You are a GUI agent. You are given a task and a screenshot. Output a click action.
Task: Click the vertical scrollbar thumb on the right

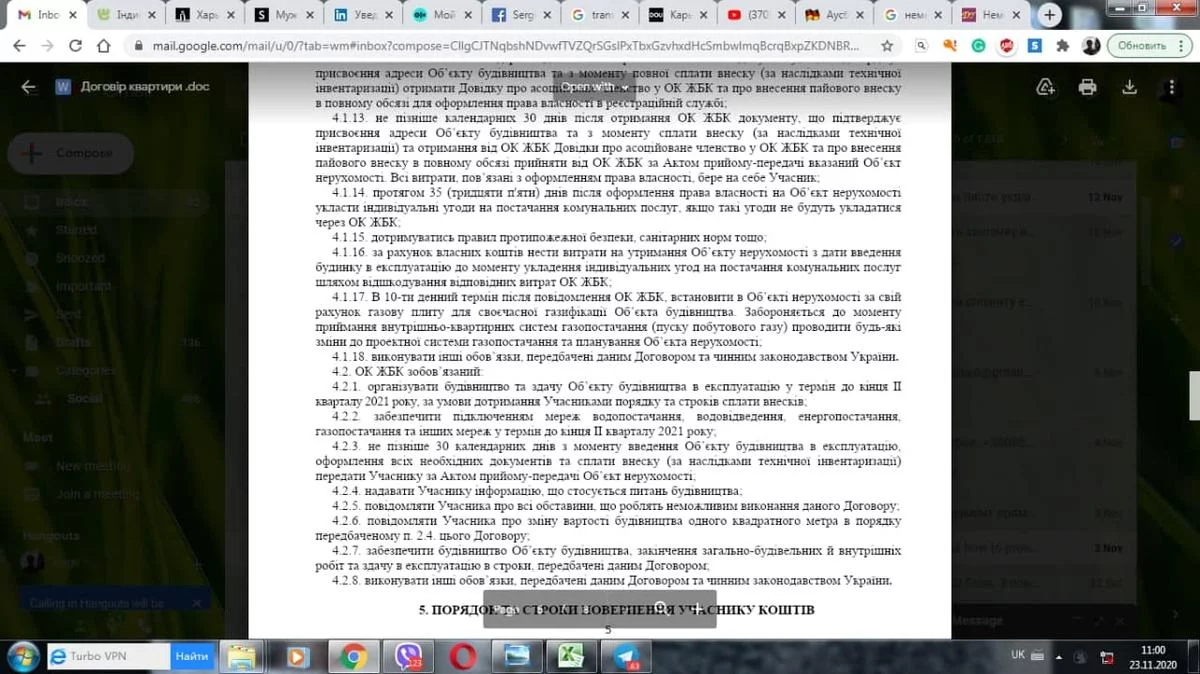(1194, 396)
